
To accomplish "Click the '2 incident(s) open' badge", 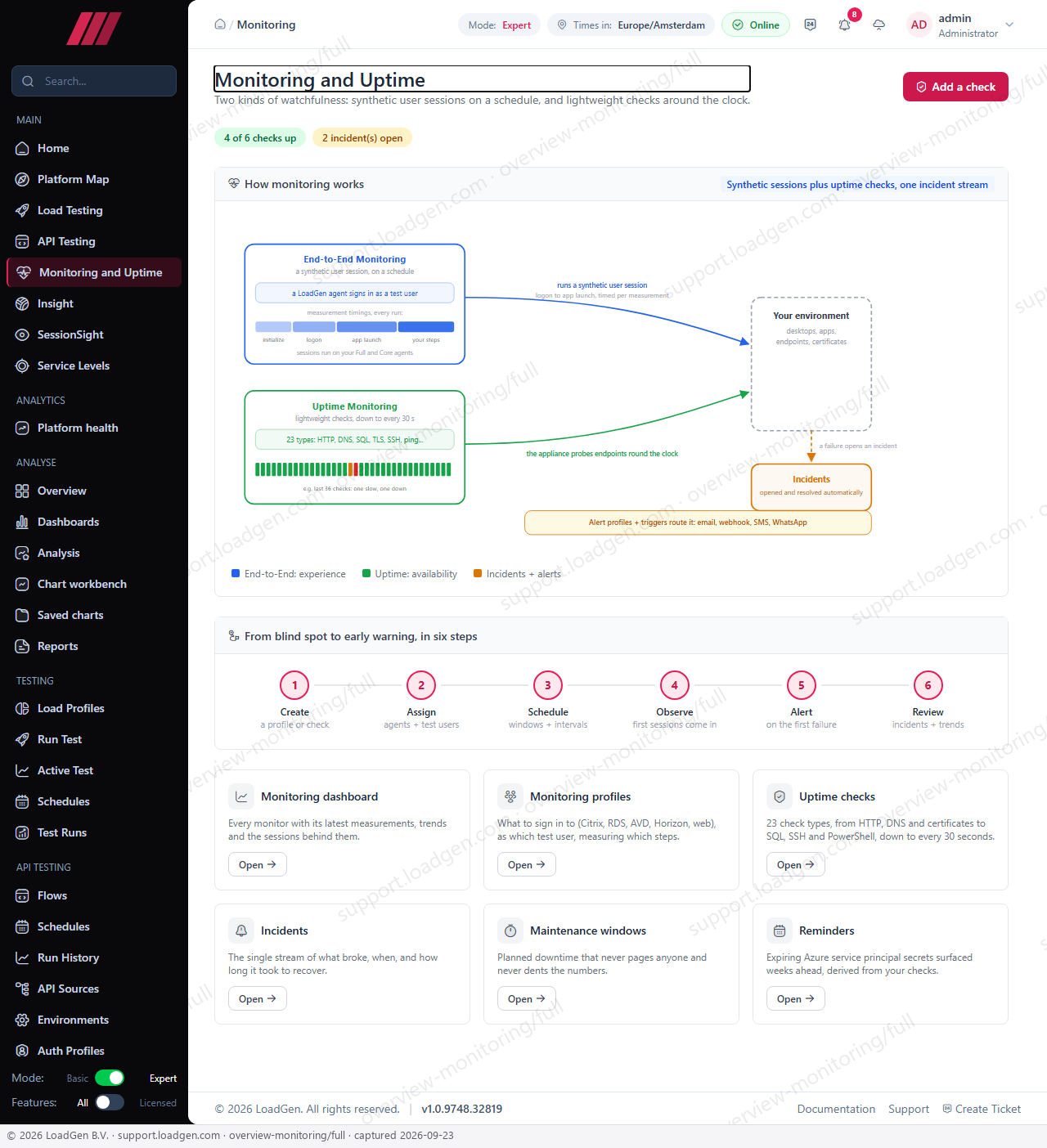I will (x=362, y=137).
